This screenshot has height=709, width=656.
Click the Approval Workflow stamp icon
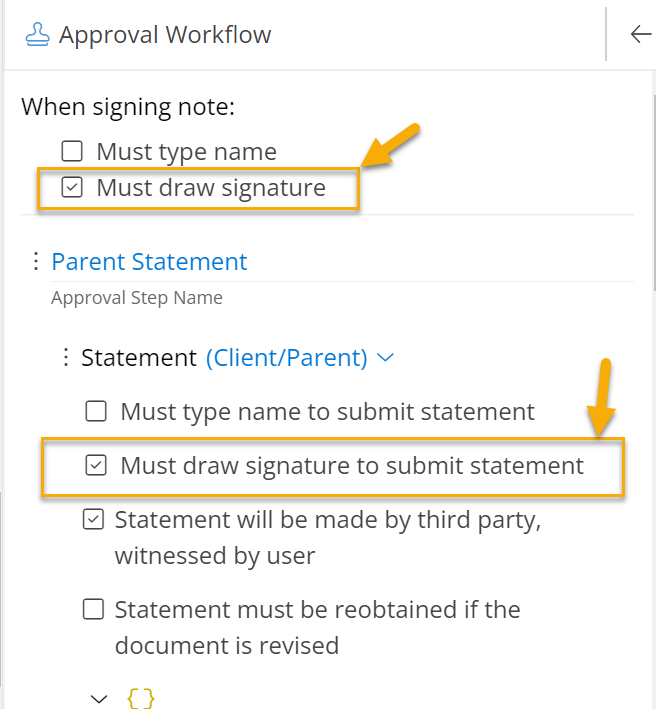point(39,35)
